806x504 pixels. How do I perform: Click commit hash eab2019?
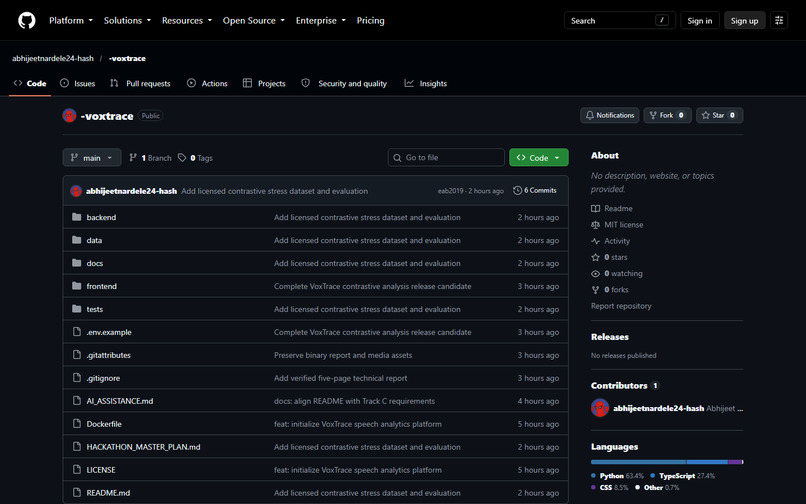point(450,191)
